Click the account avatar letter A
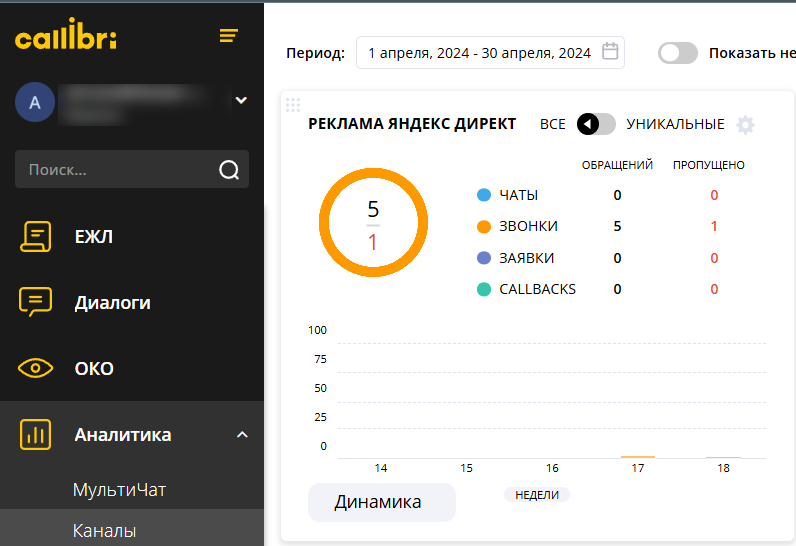 (x=35, y=102)
